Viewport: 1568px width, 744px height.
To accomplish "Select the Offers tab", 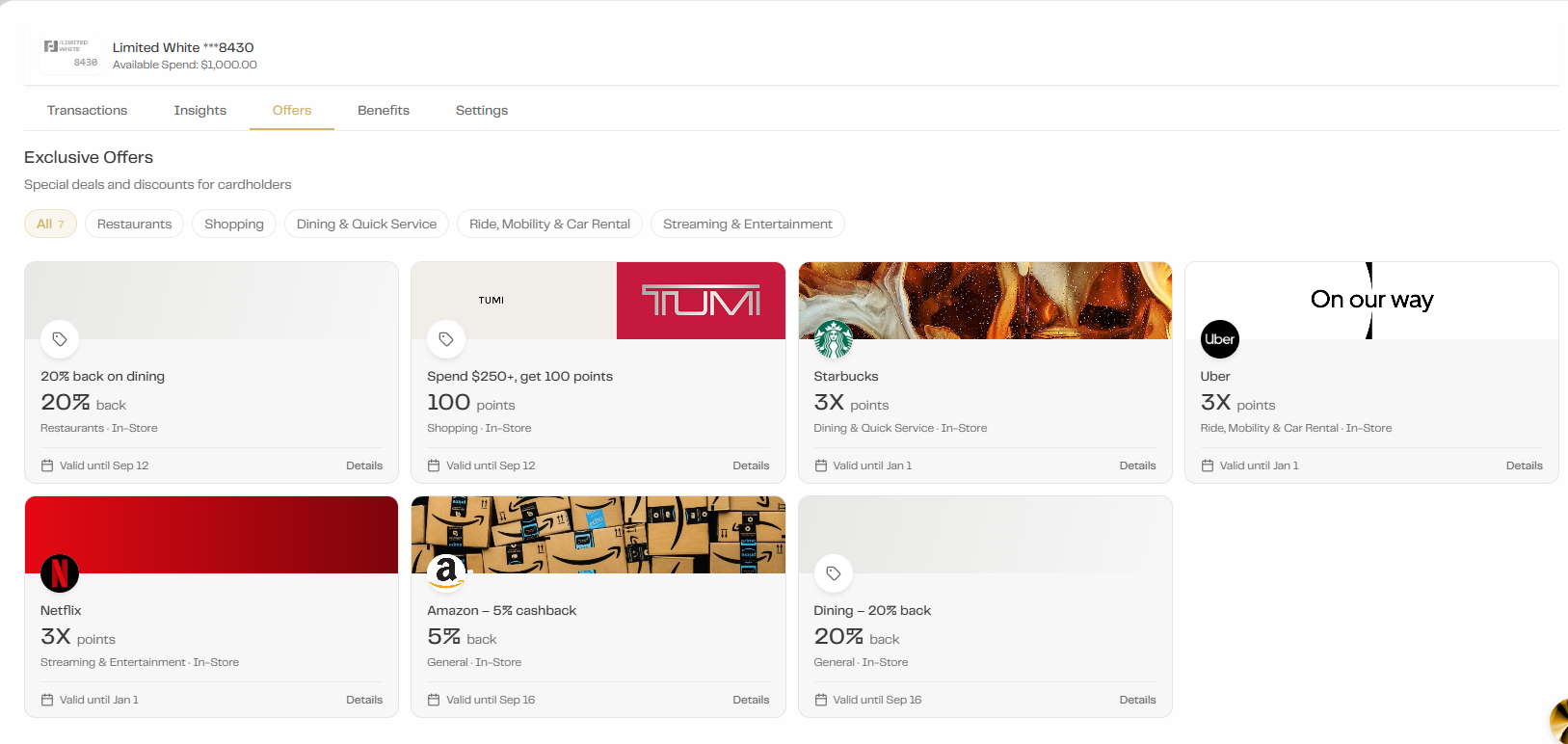I will (x=292, y=111).
